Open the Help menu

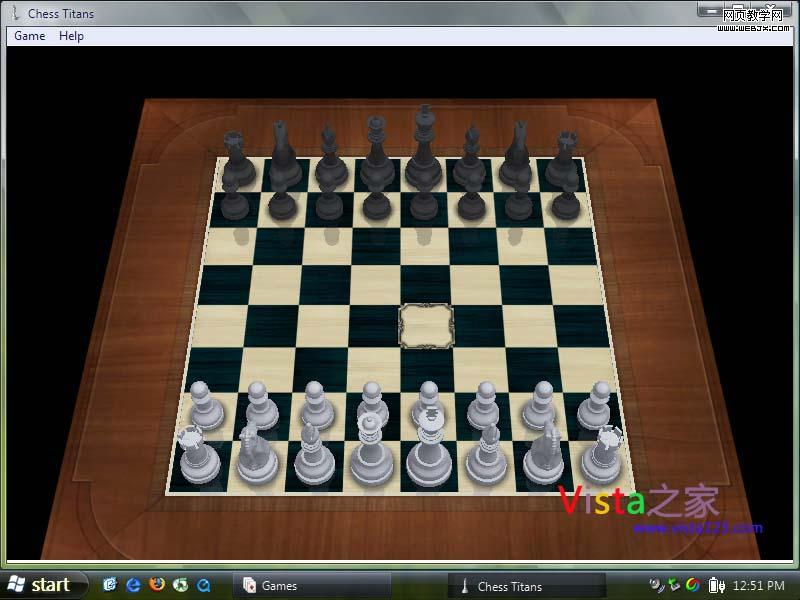coord(71,36)
